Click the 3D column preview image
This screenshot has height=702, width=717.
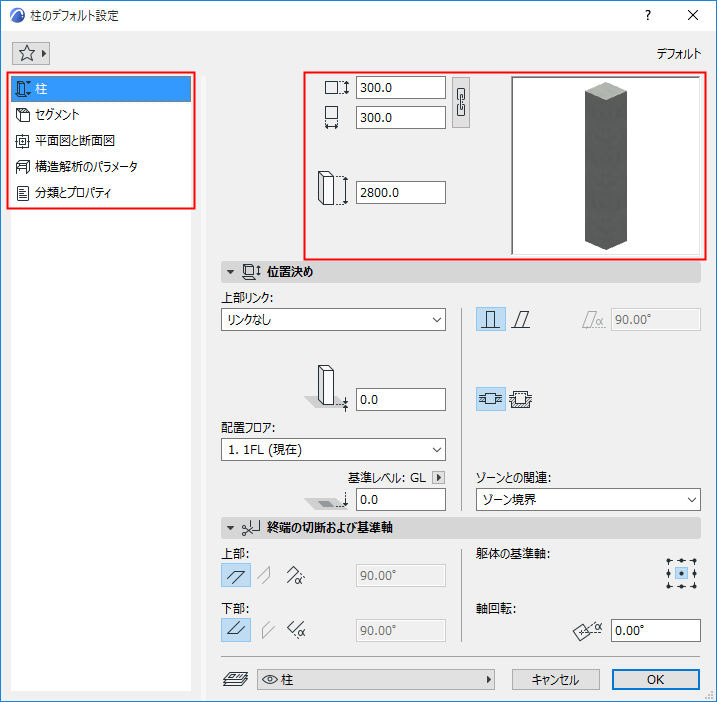pos(606,166)
